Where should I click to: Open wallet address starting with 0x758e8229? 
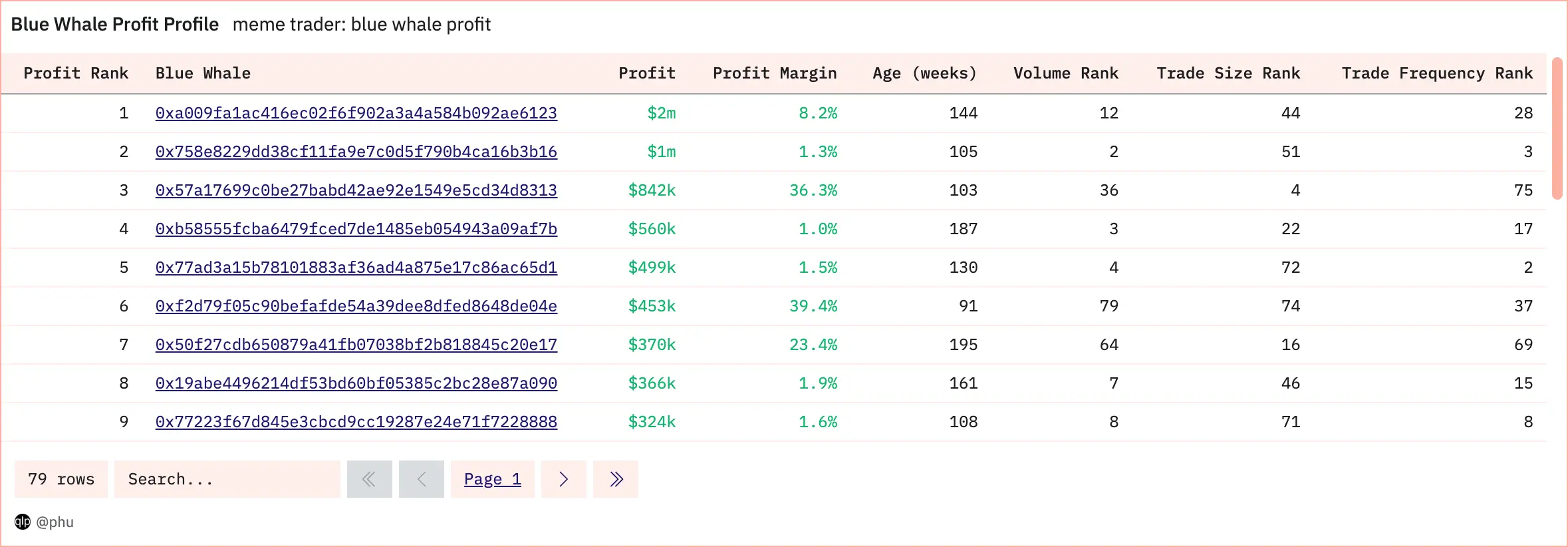[x=356, y=152]
